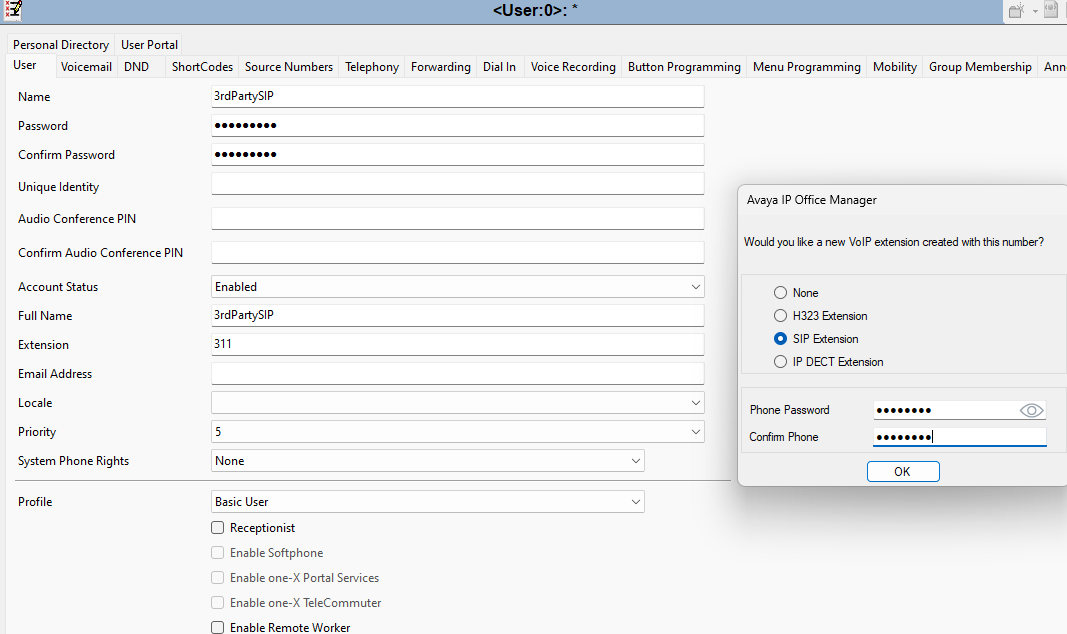Switch to the Personal Directory tab
Screen dimensions: 1067x634
click(x=61, y=45)
